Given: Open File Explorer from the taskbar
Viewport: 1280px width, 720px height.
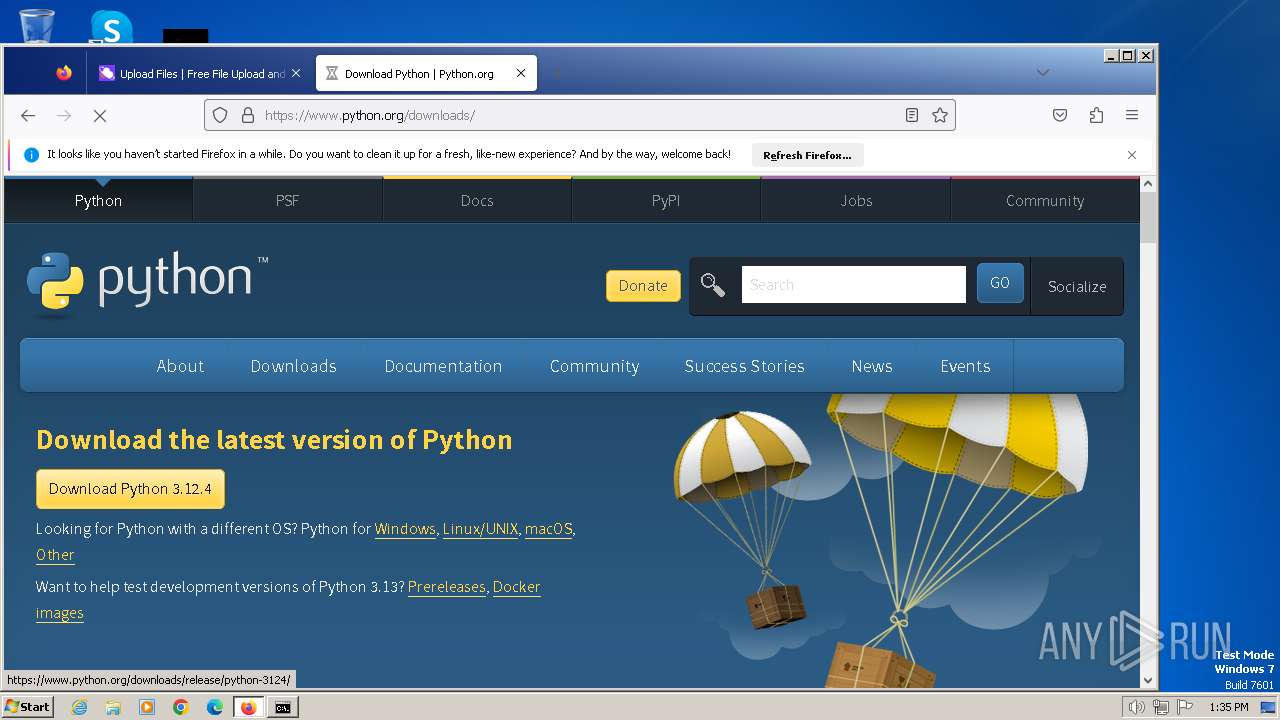Looking at the screenshot, I should tap(113, 707).
